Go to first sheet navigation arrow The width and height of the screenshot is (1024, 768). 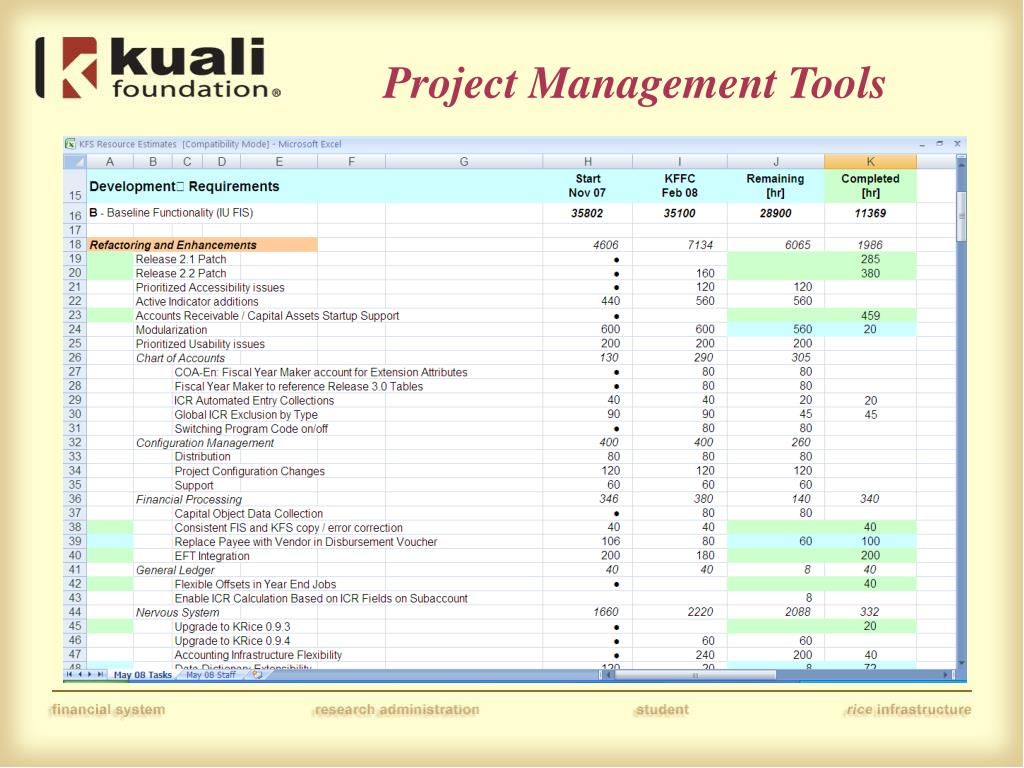tap(69, 675)
